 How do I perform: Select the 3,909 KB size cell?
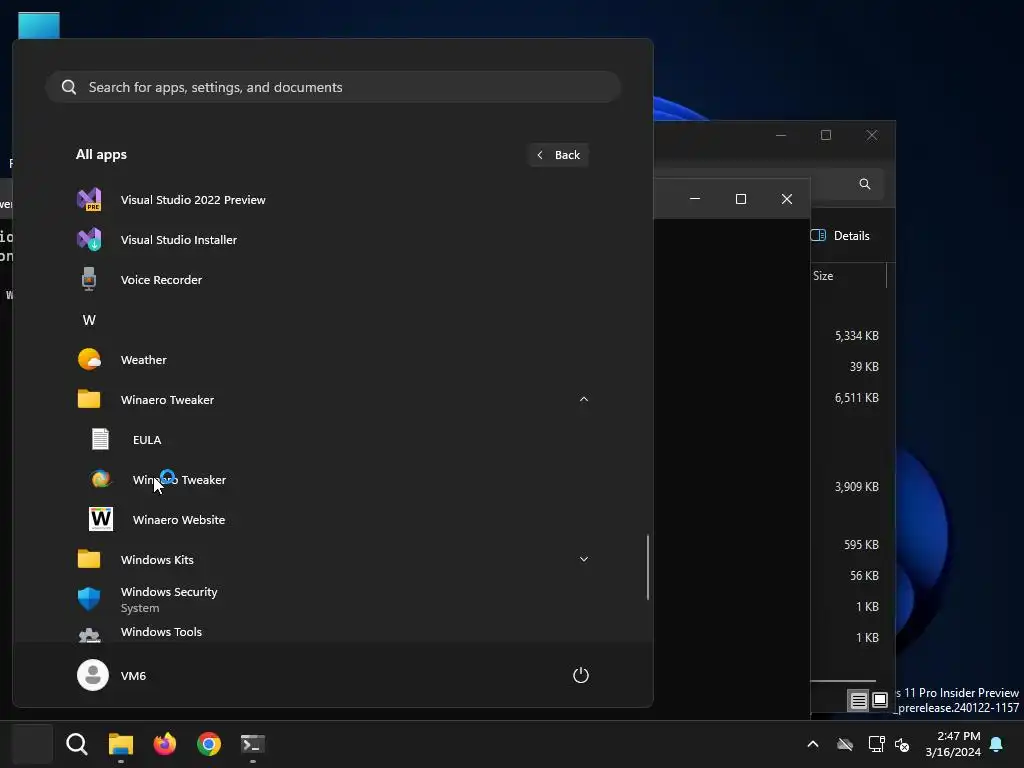[x=856, y=487]
